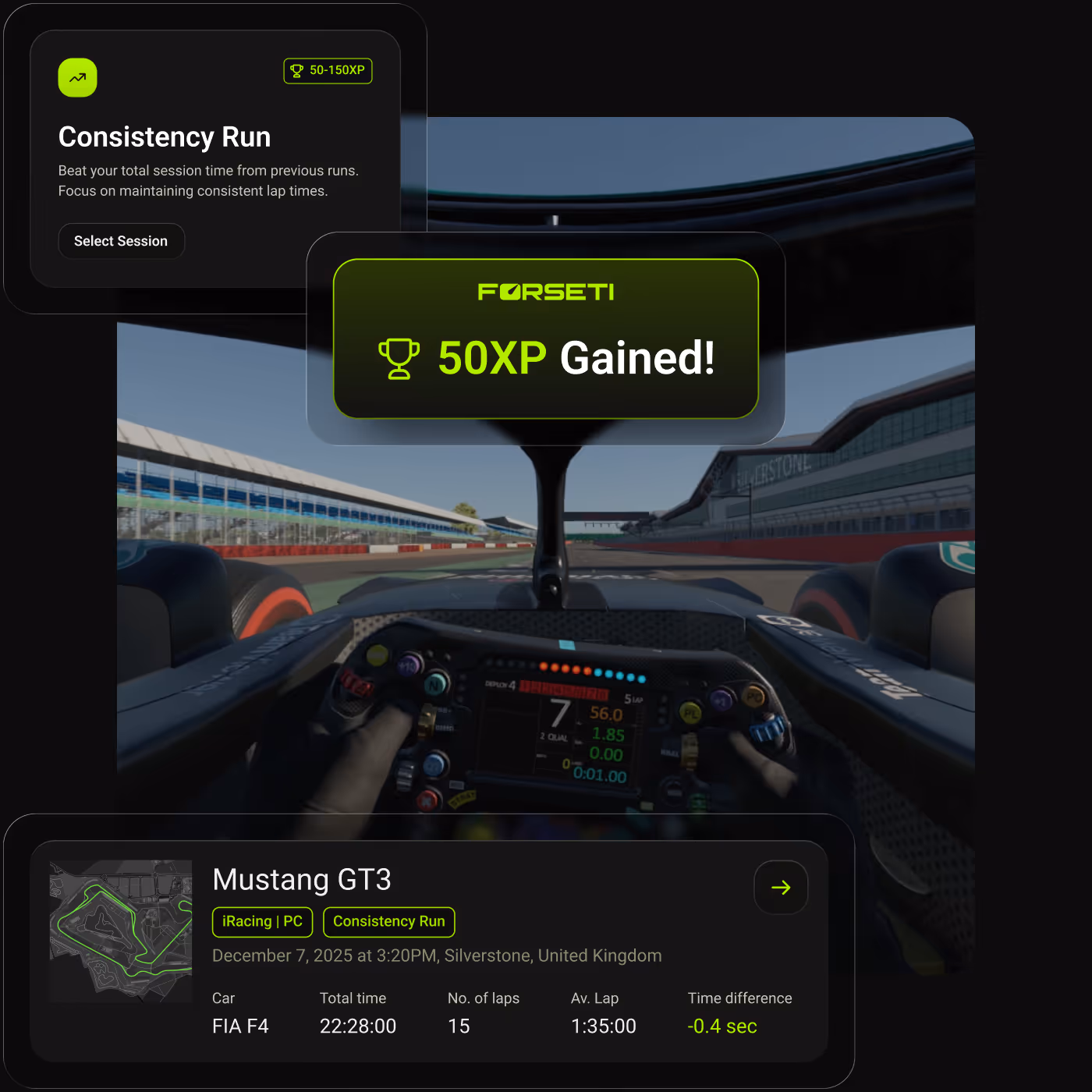The height and width of the screenshot is (1092, 1092).
Task: Click the trophy icon beside 50XP Gained
Action: point(399,360)
